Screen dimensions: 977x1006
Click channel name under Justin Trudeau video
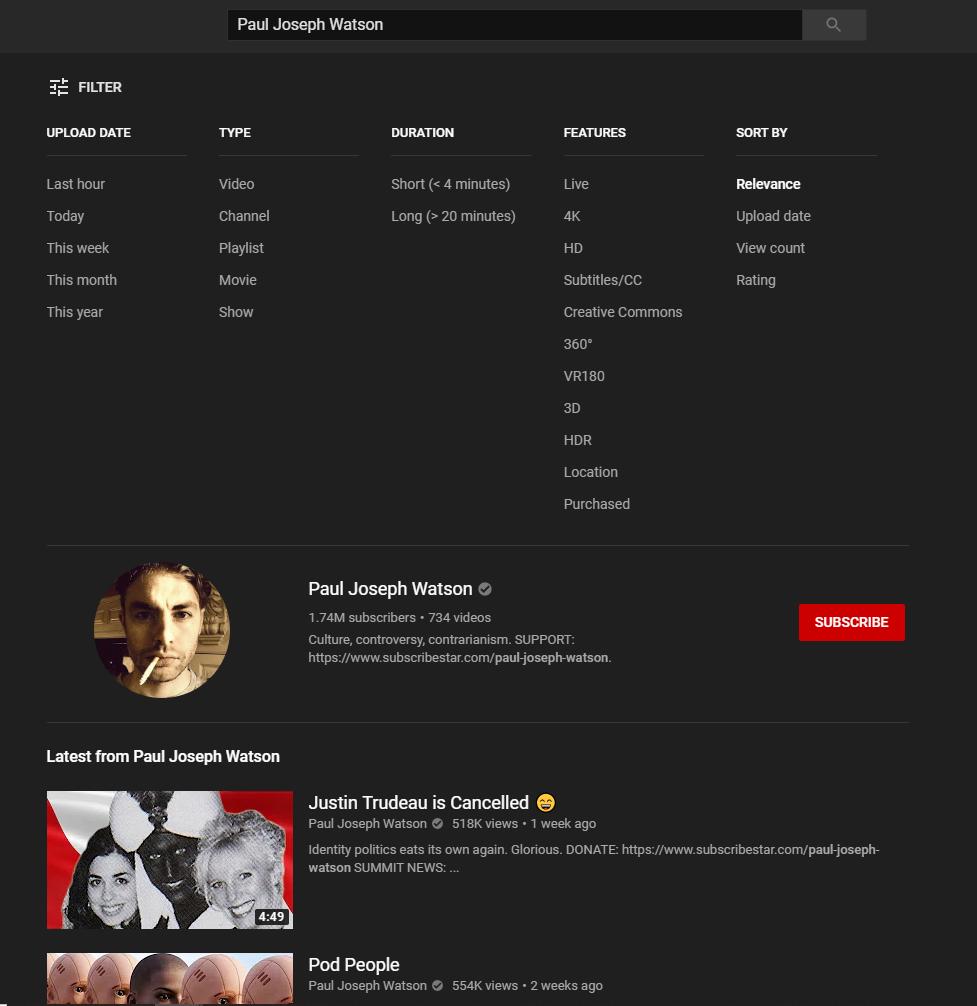pyautogui.click(x=367, y=824)
